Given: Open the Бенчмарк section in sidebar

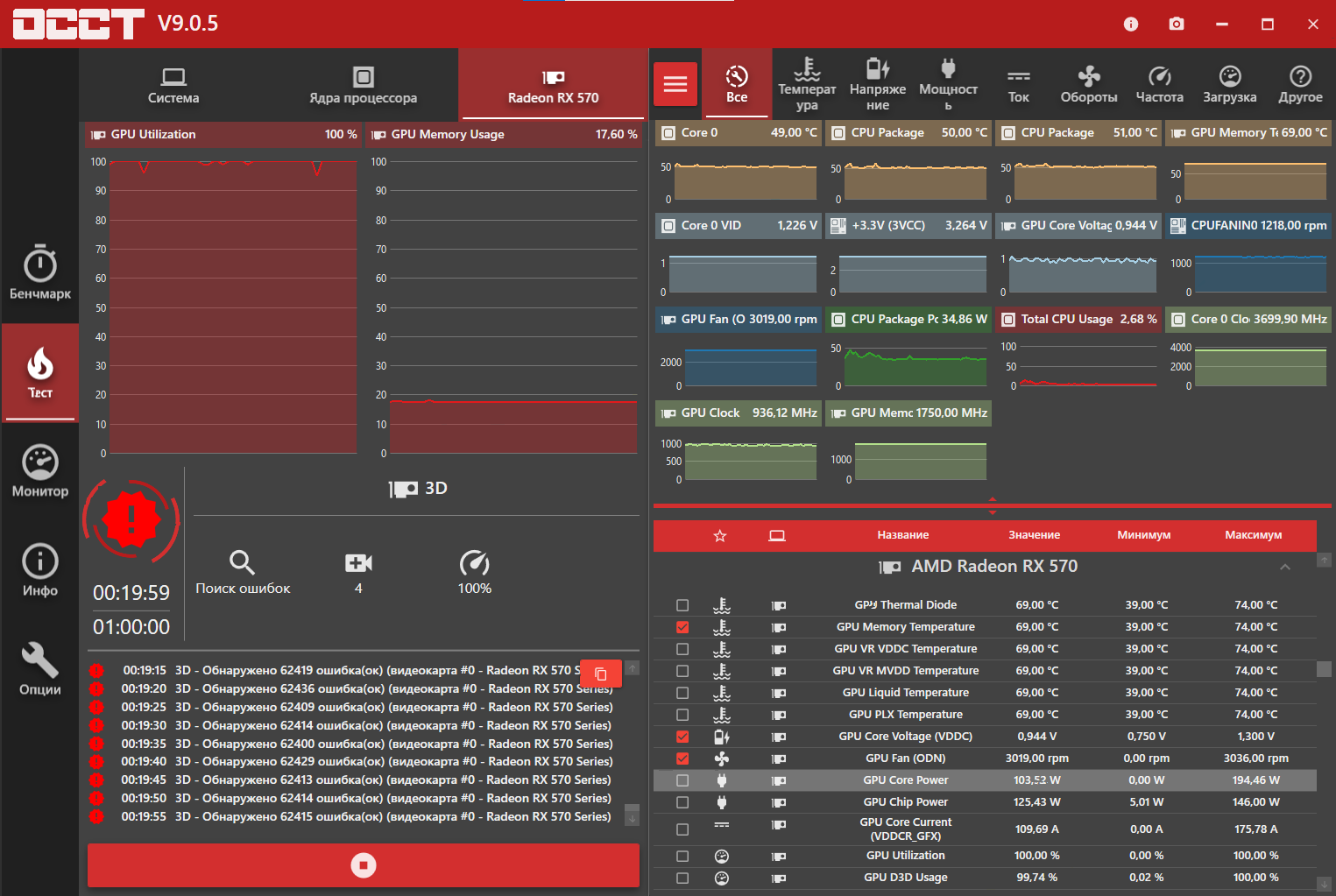Looking at the screenshot, I should 40,272.
